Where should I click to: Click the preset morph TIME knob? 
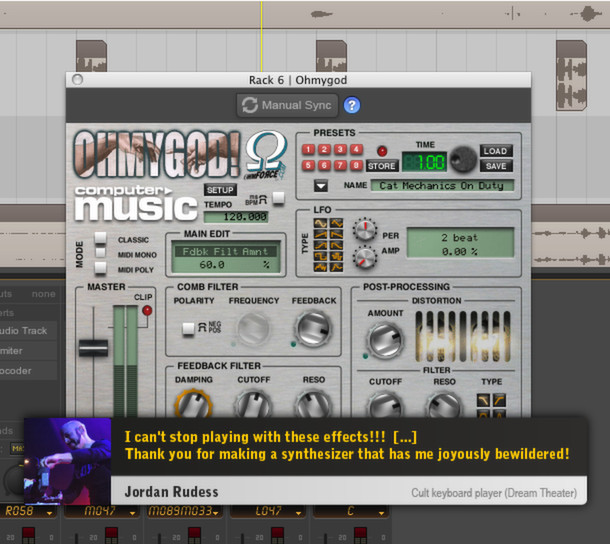tap(463, 159)
